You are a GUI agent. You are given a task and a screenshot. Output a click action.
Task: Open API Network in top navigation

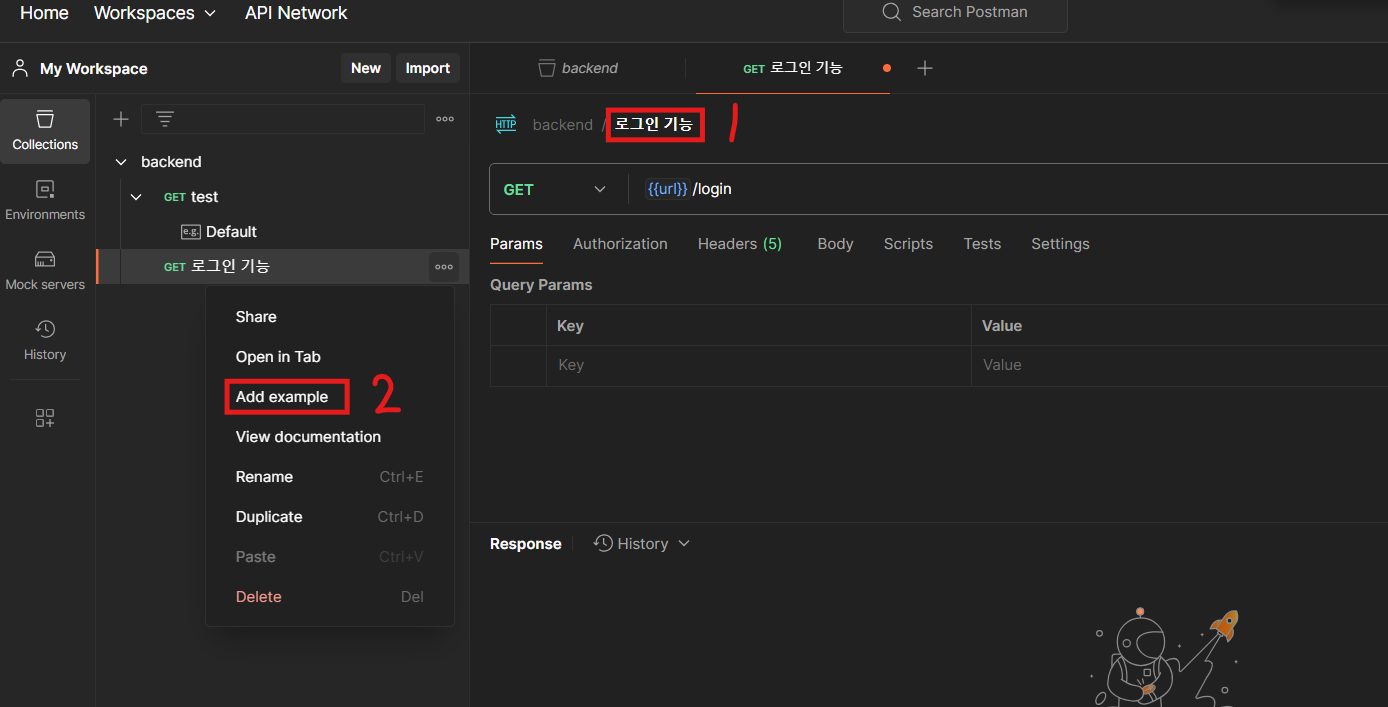pyautogui.click(x=296, y=13)
